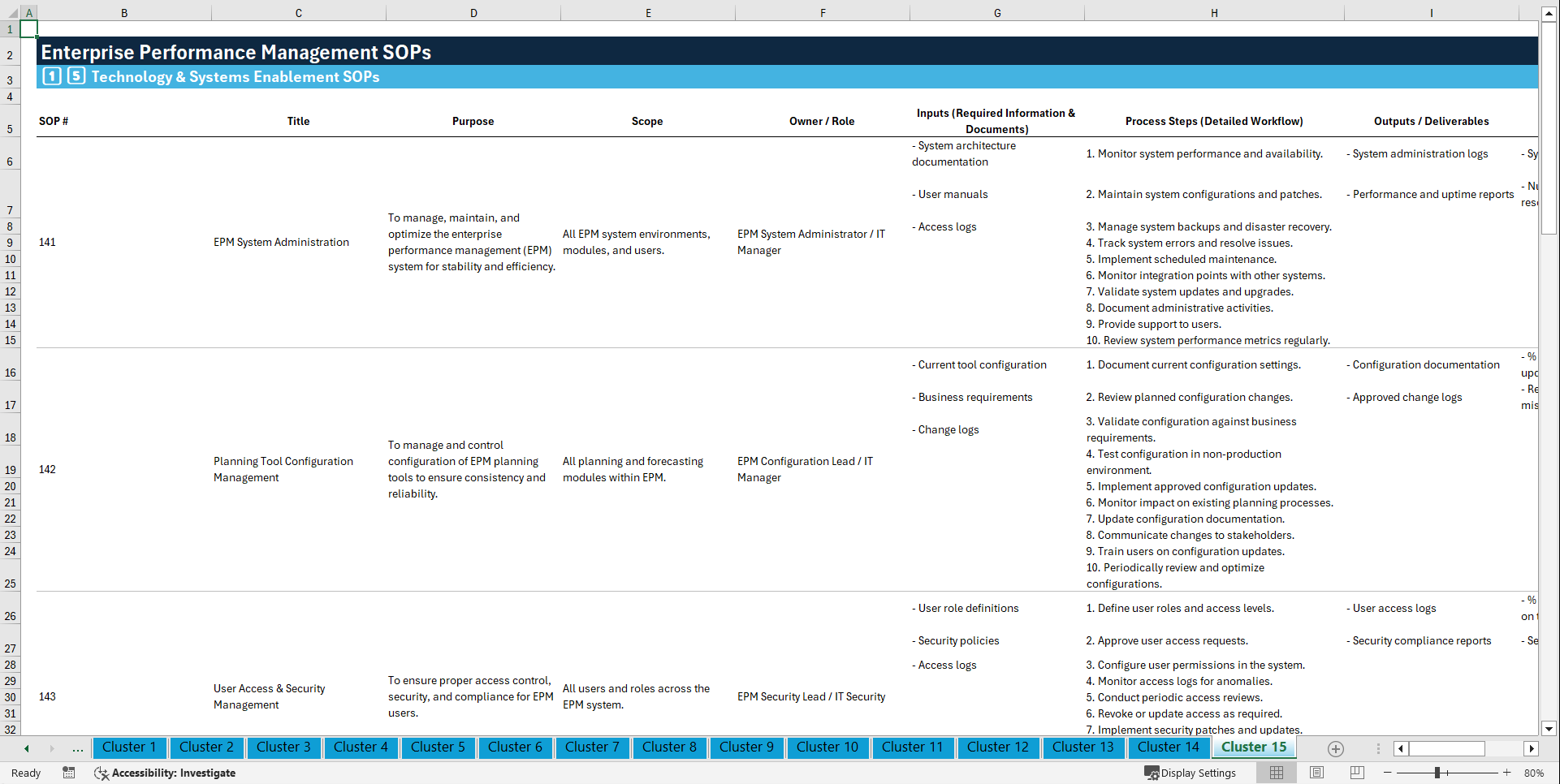
Task: Select column F header
Action: click(x=823, y=13)
